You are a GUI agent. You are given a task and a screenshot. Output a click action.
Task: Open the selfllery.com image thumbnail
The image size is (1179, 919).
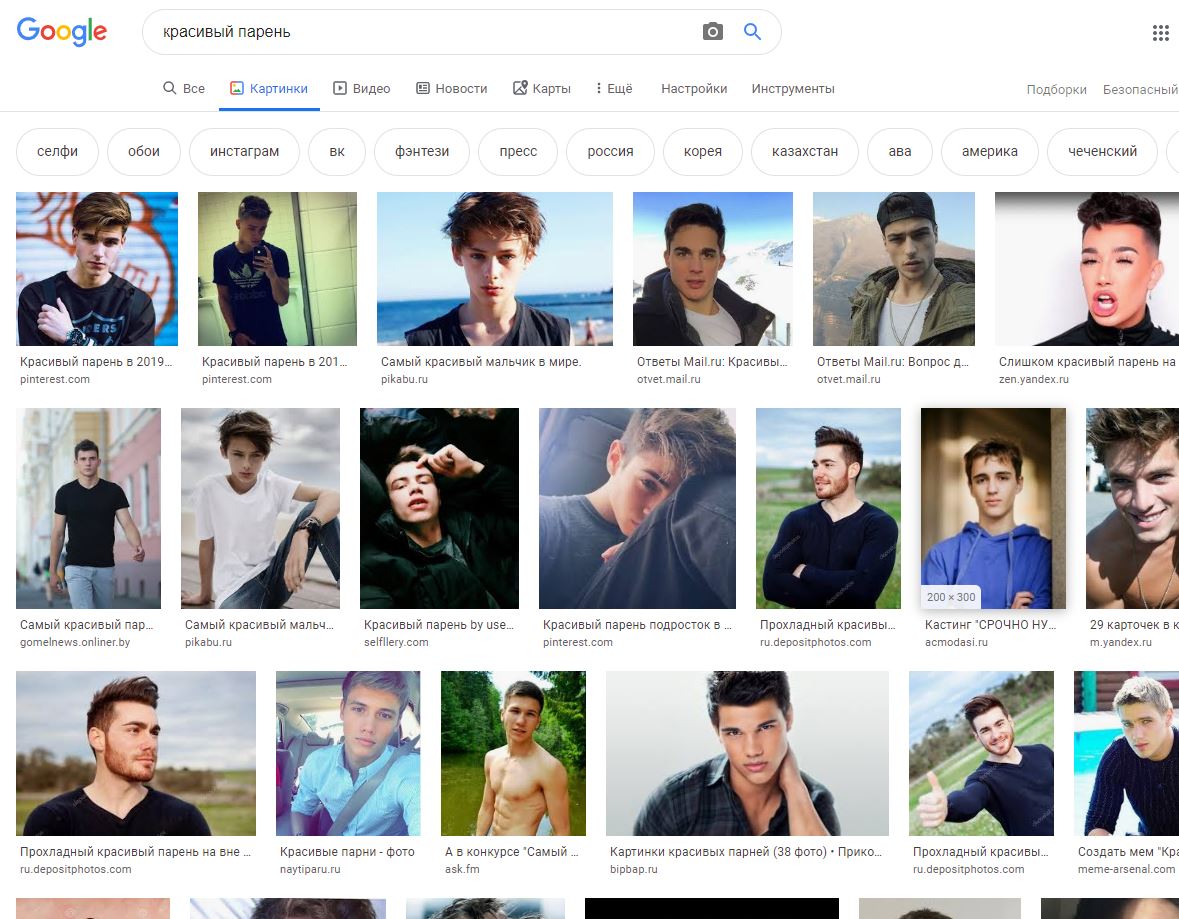439,508
